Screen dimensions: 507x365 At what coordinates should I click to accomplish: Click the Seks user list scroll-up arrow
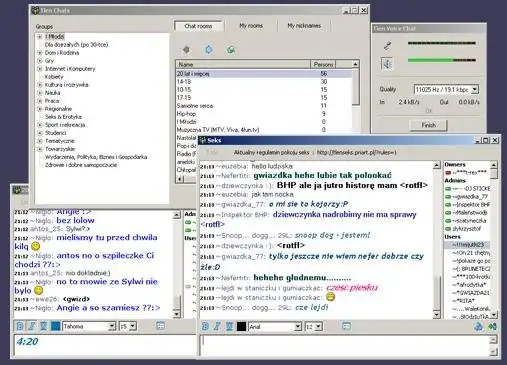494,165
